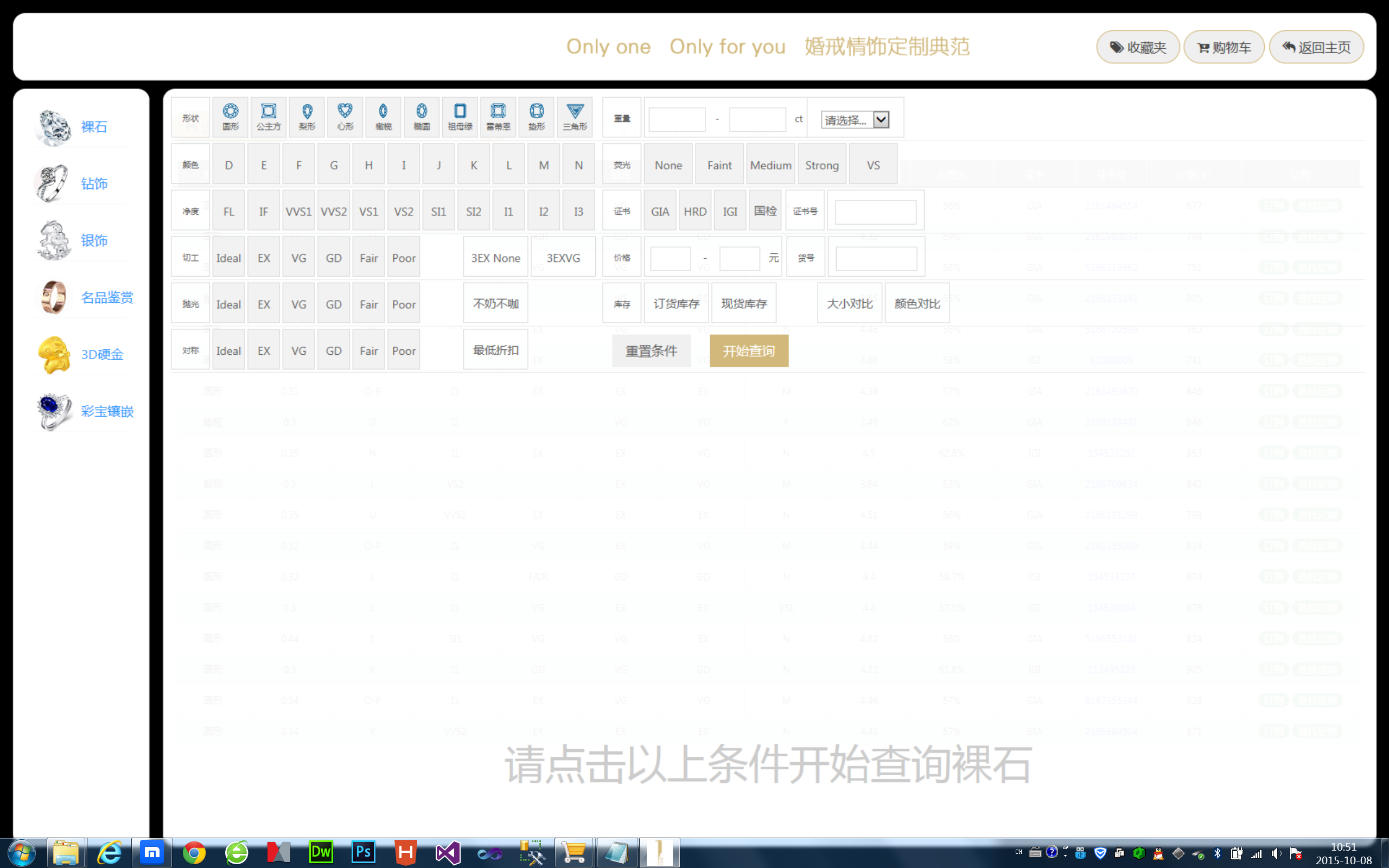The width and height of the screenshot is (1389, 868).
Task: Select the princess cut (公主方) shape
Action: click(269, 117)
